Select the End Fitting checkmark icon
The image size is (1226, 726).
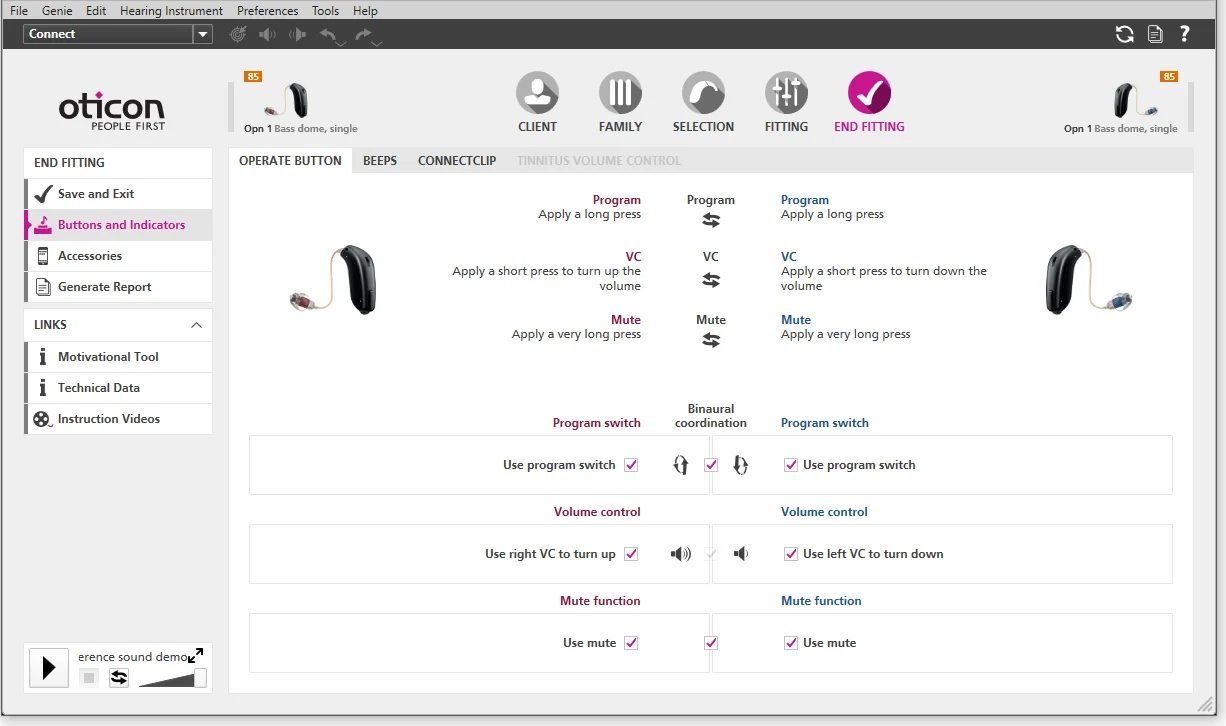(869, 93)
